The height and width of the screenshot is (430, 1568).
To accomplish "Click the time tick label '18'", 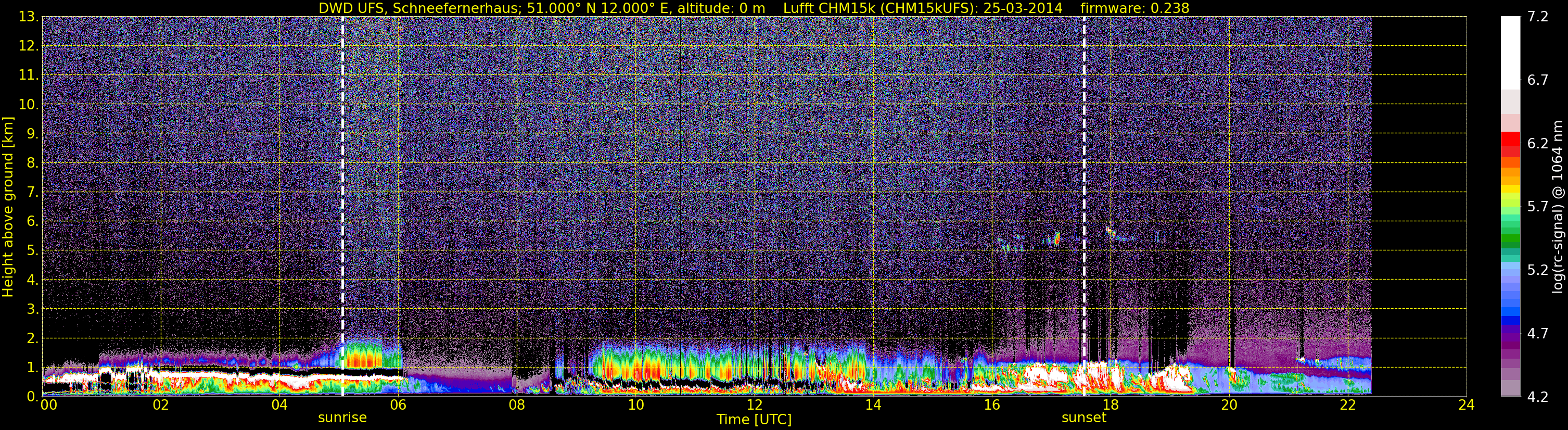I will click(x=1110, y=405).
